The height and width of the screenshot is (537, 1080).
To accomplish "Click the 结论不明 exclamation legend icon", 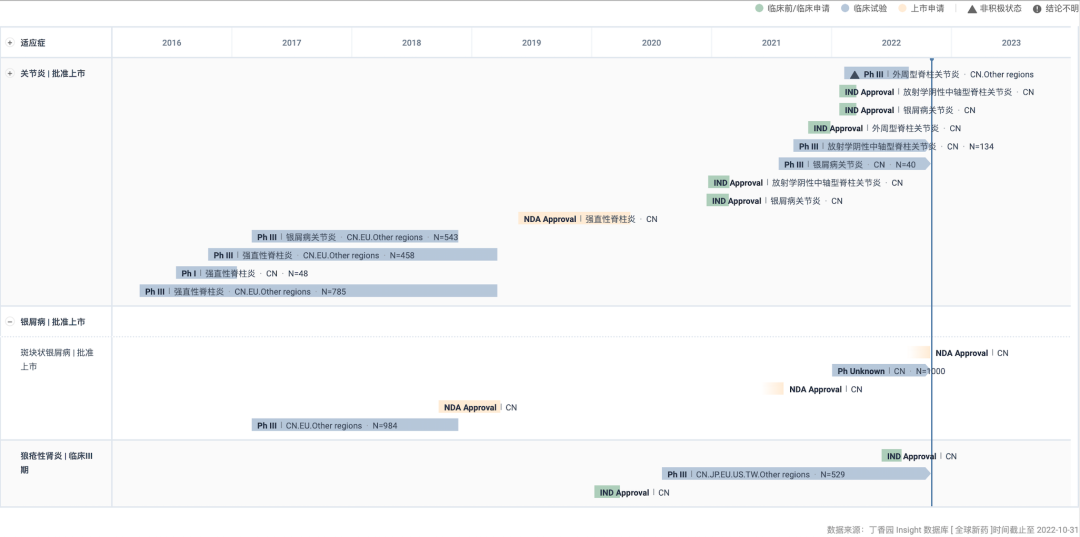I will (1037, 8).
